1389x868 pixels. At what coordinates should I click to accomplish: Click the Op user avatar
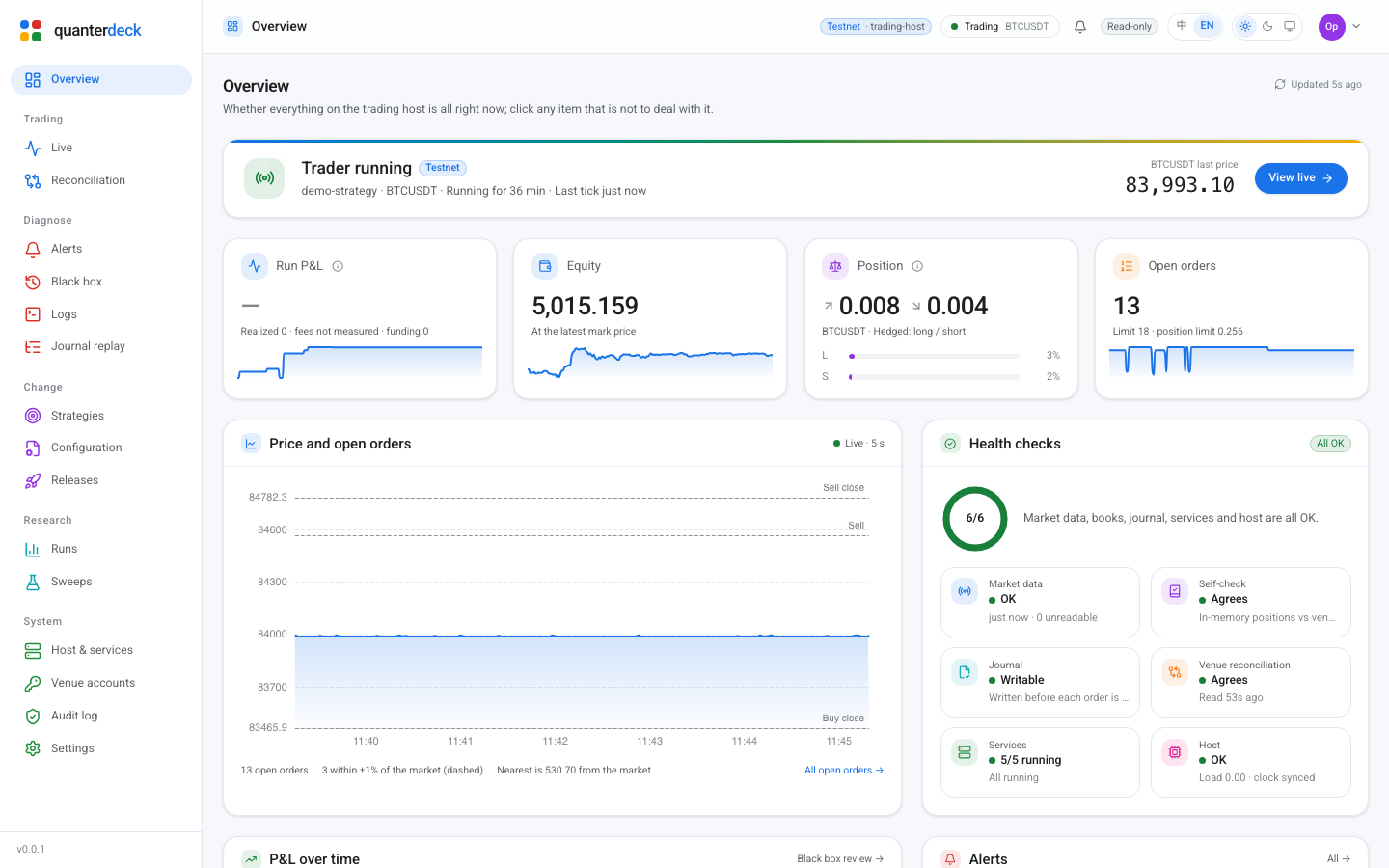[x=1331, y=27]
